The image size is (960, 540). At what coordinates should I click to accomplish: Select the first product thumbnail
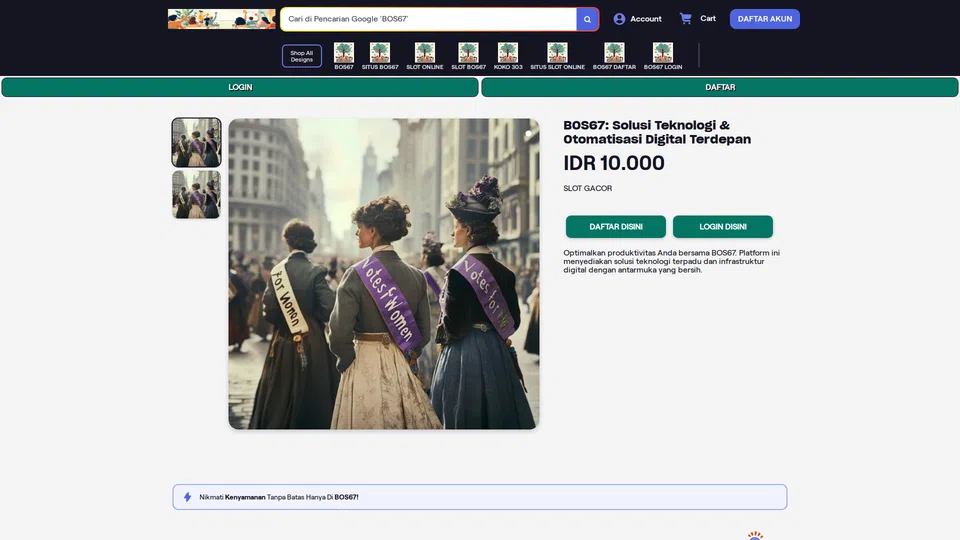tap(197, 143)
